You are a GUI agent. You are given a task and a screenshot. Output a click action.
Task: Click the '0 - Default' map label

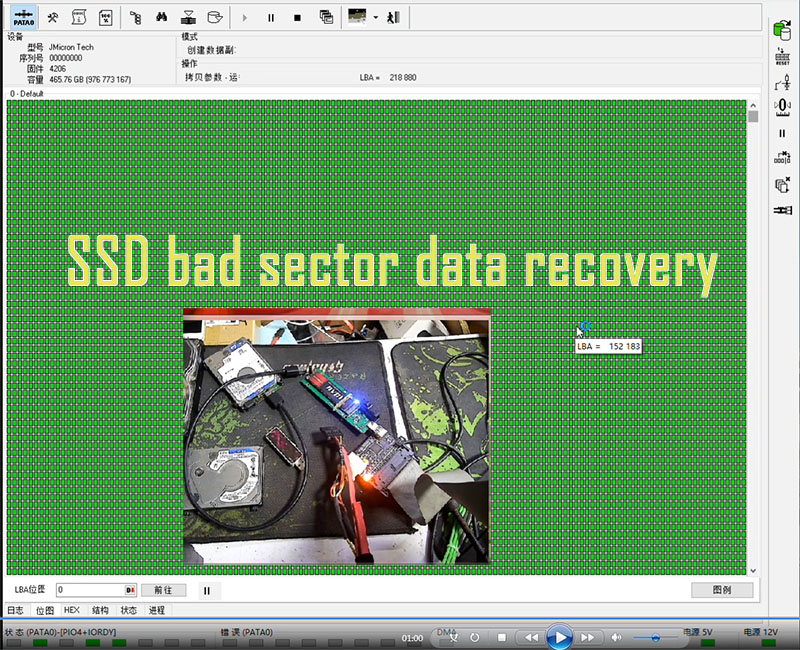(27, 94)
